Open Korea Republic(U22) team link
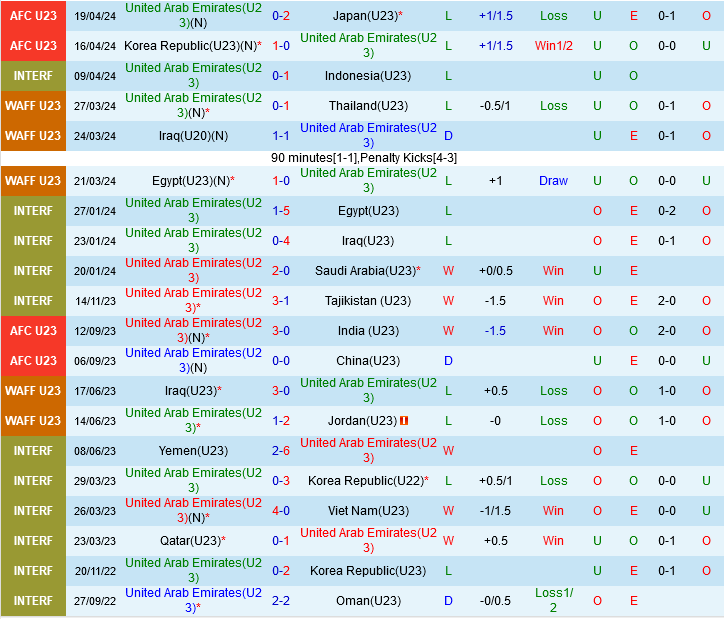Image resolution: width=724 pixels, height=619 pixels. (366, 481)
